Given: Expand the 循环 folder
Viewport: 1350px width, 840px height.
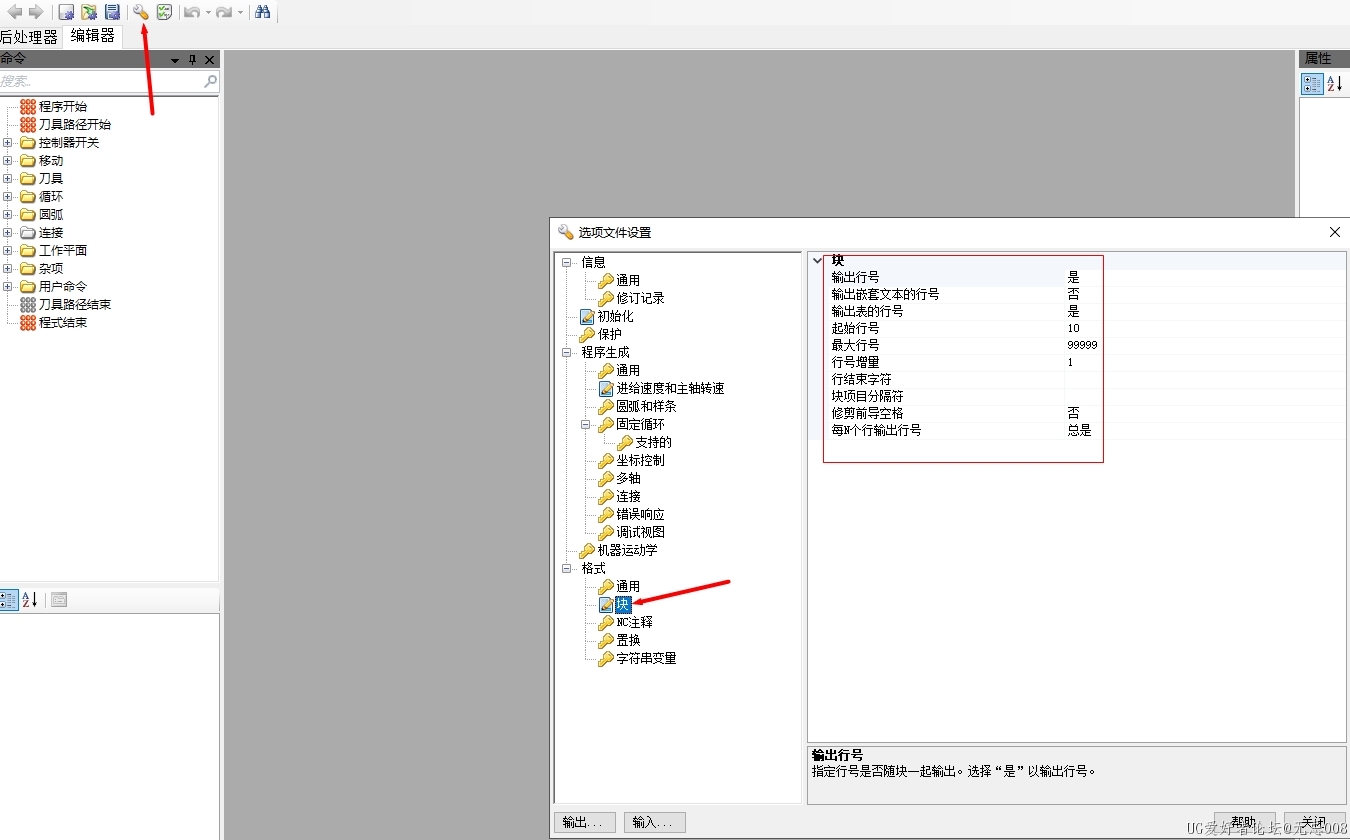Looking at the screenshot, I should coord(8,196).
